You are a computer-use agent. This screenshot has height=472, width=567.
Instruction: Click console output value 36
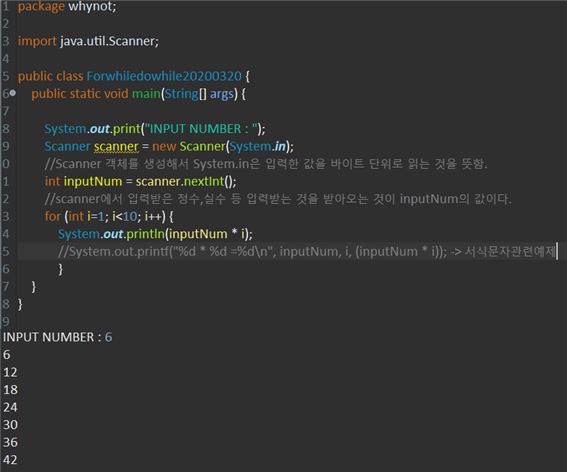point(10,442)
